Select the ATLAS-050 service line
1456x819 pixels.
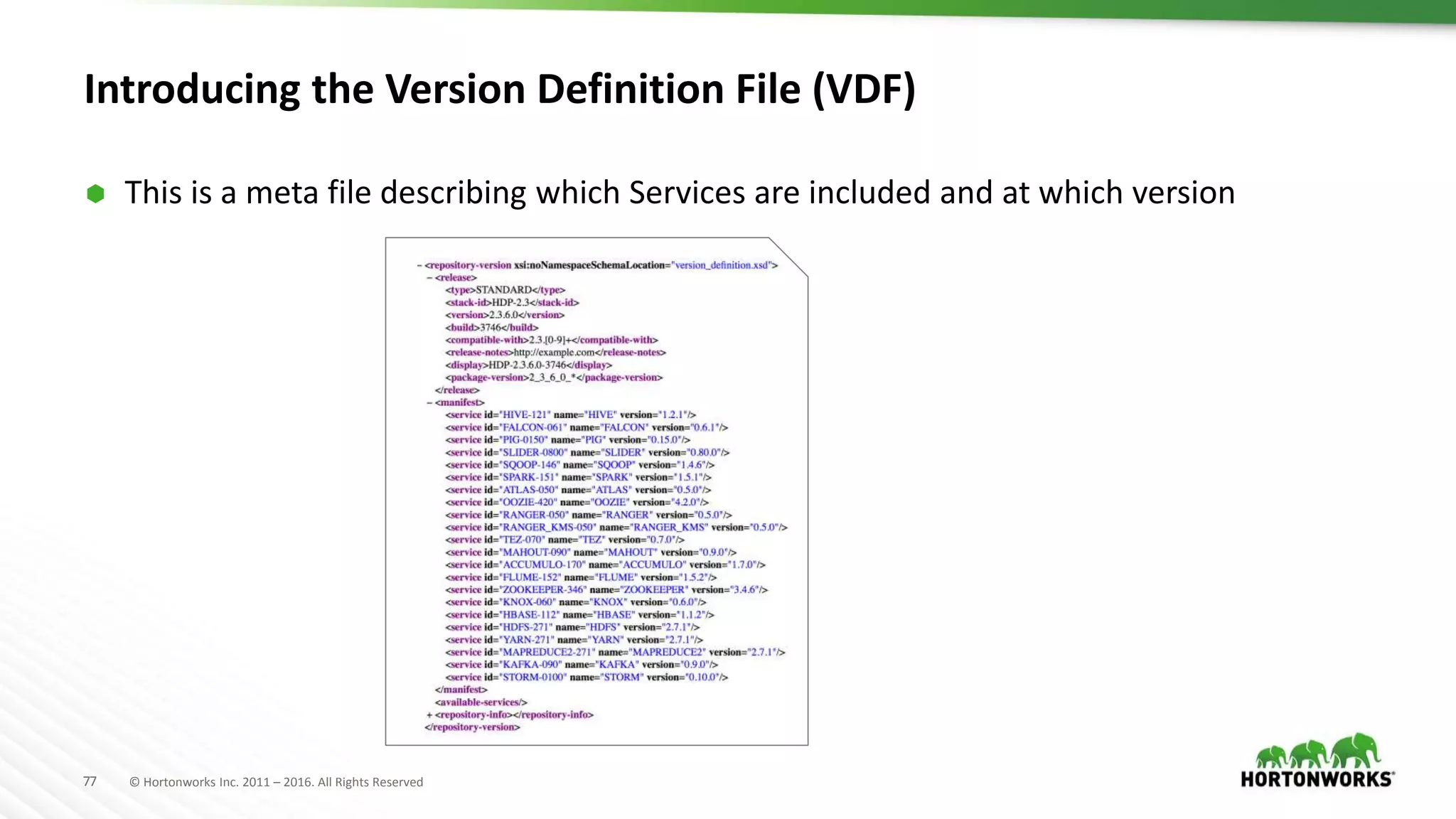click(x=578, y=490)
